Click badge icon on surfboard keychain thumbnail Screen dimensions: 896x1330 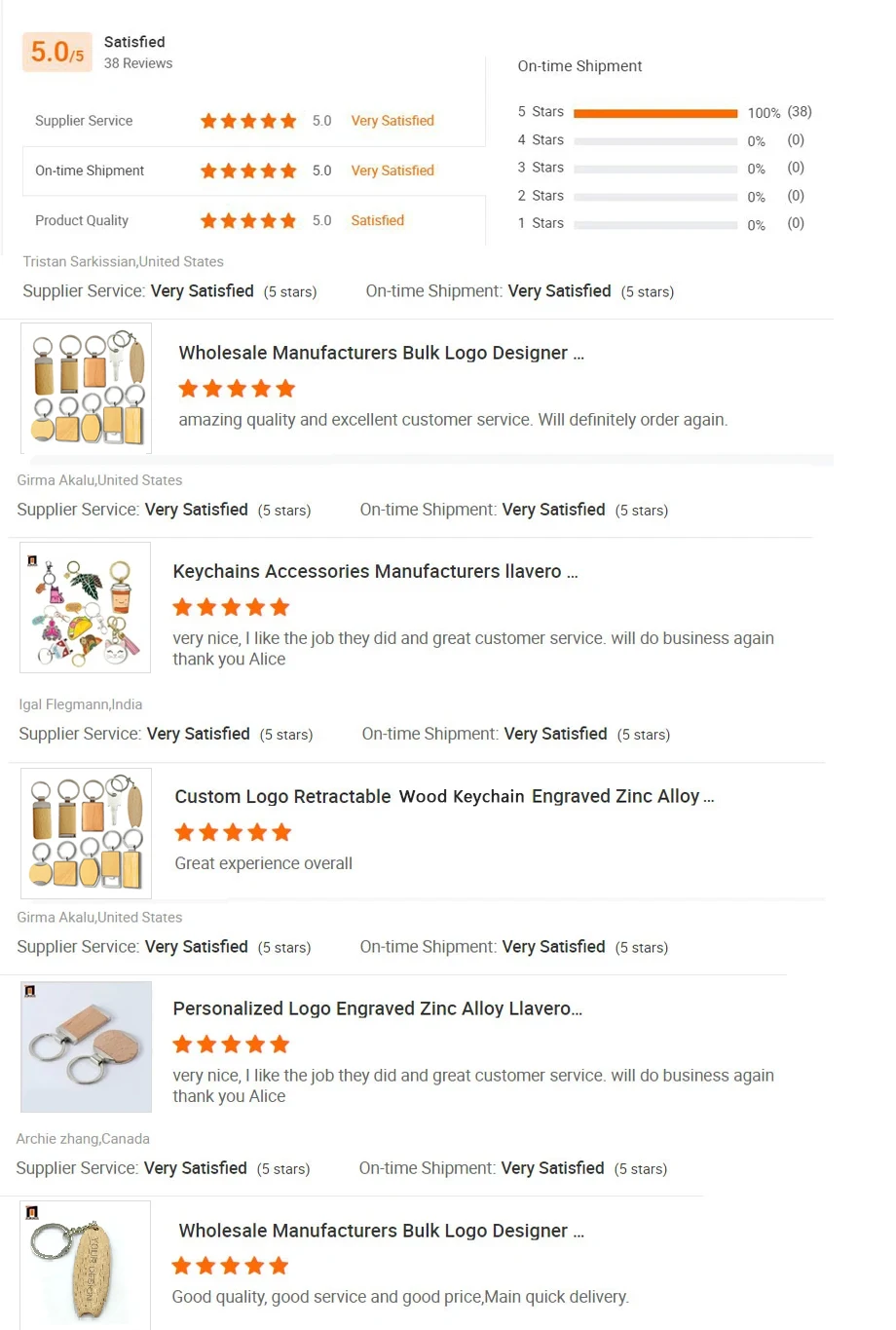(x=32, y=1213)
